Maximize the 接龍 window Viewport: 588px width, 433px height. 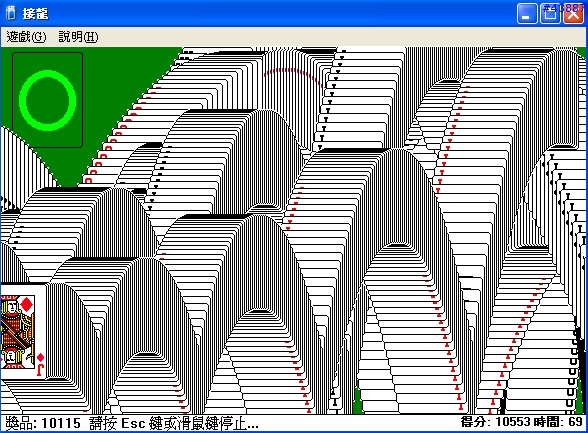coord(550,13)
